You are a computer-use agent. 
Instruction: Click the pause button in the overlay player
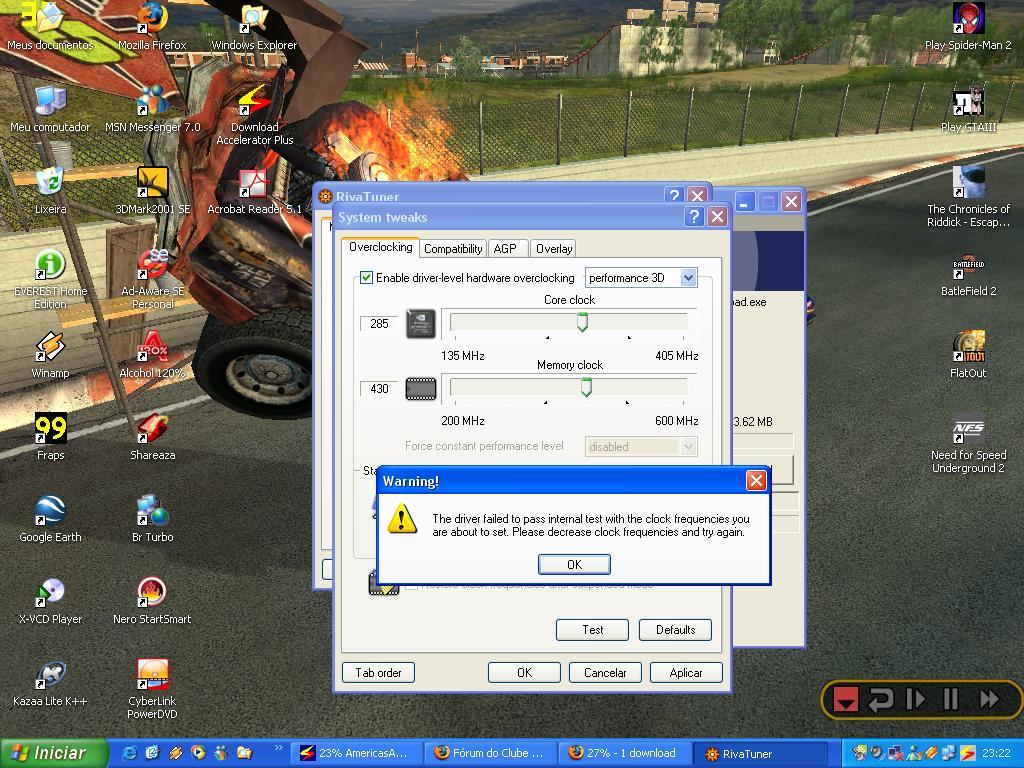point(951,699)
